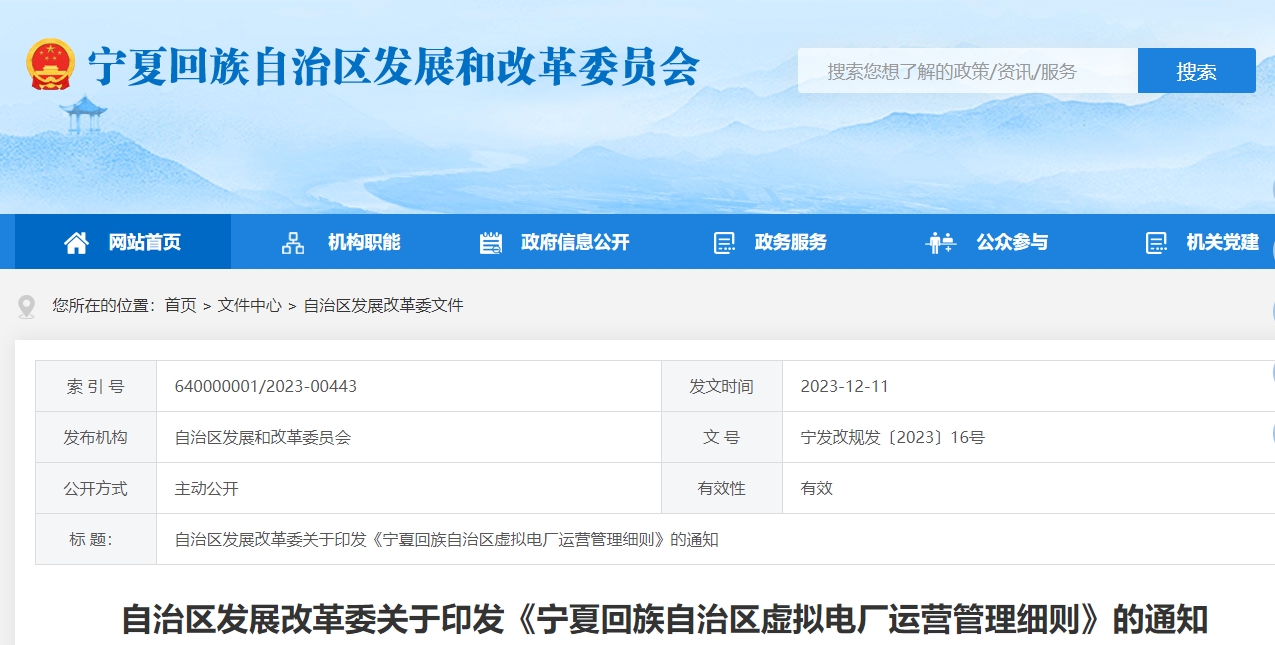This screenshot has height=645, width=1275.
Task: Click index number 640000001/2023-00443
Action: (265, 386)
